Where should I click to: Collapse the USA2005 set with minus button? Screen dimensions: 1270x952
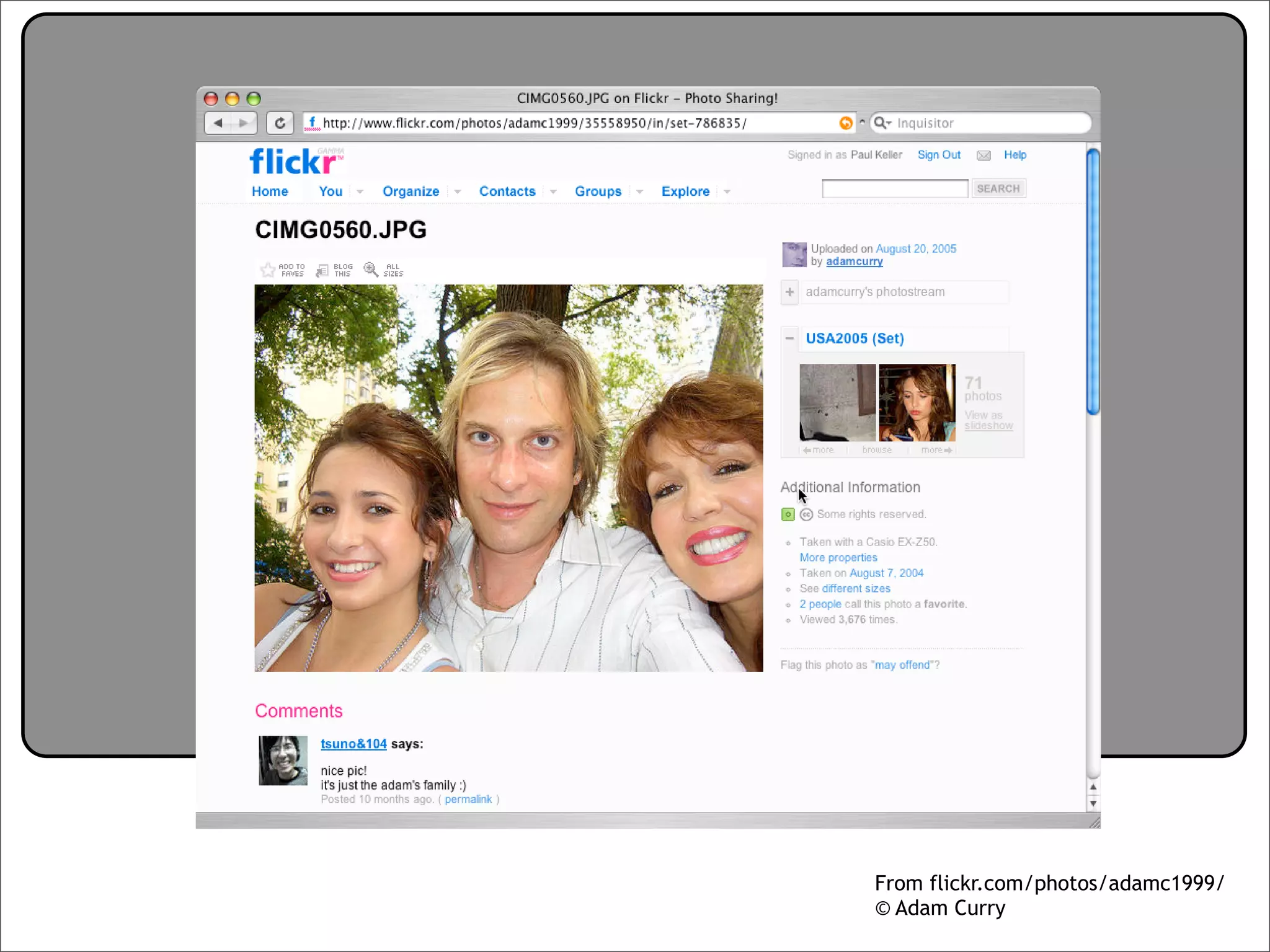point(789,338)
